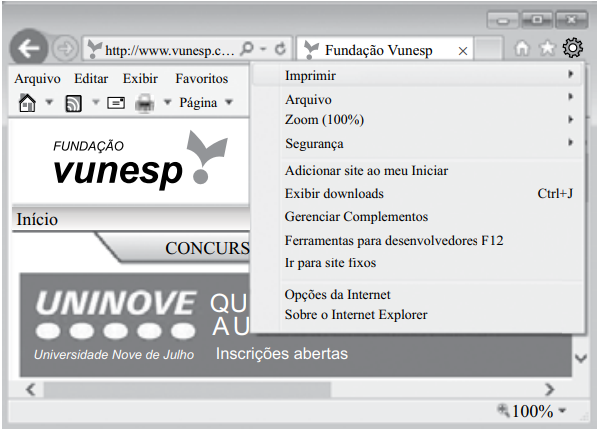This screenshot has height=434, width=597.
Task: Click the Início link
Action: [37, 219]
